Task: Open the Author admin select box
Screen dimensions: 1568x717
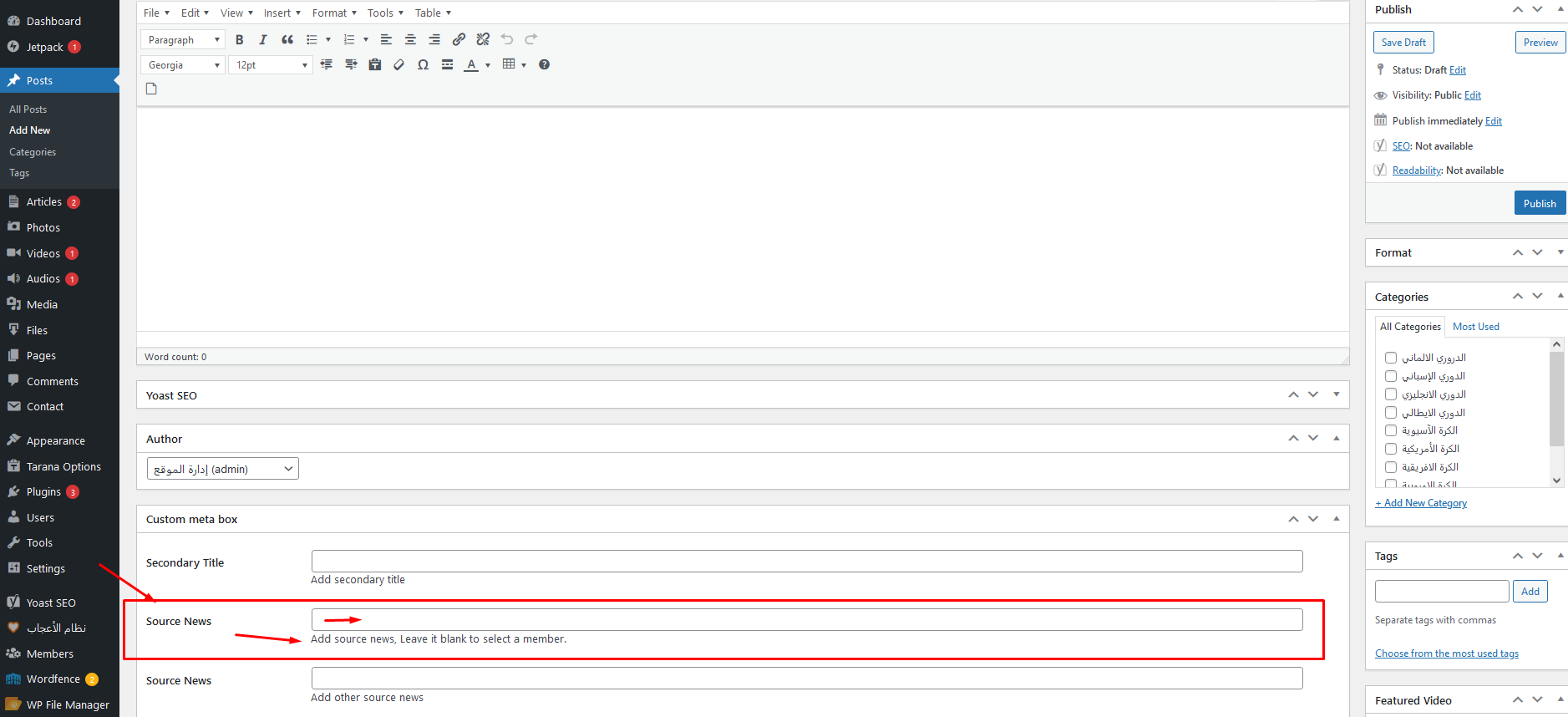Action: click(x=222, y=469)
